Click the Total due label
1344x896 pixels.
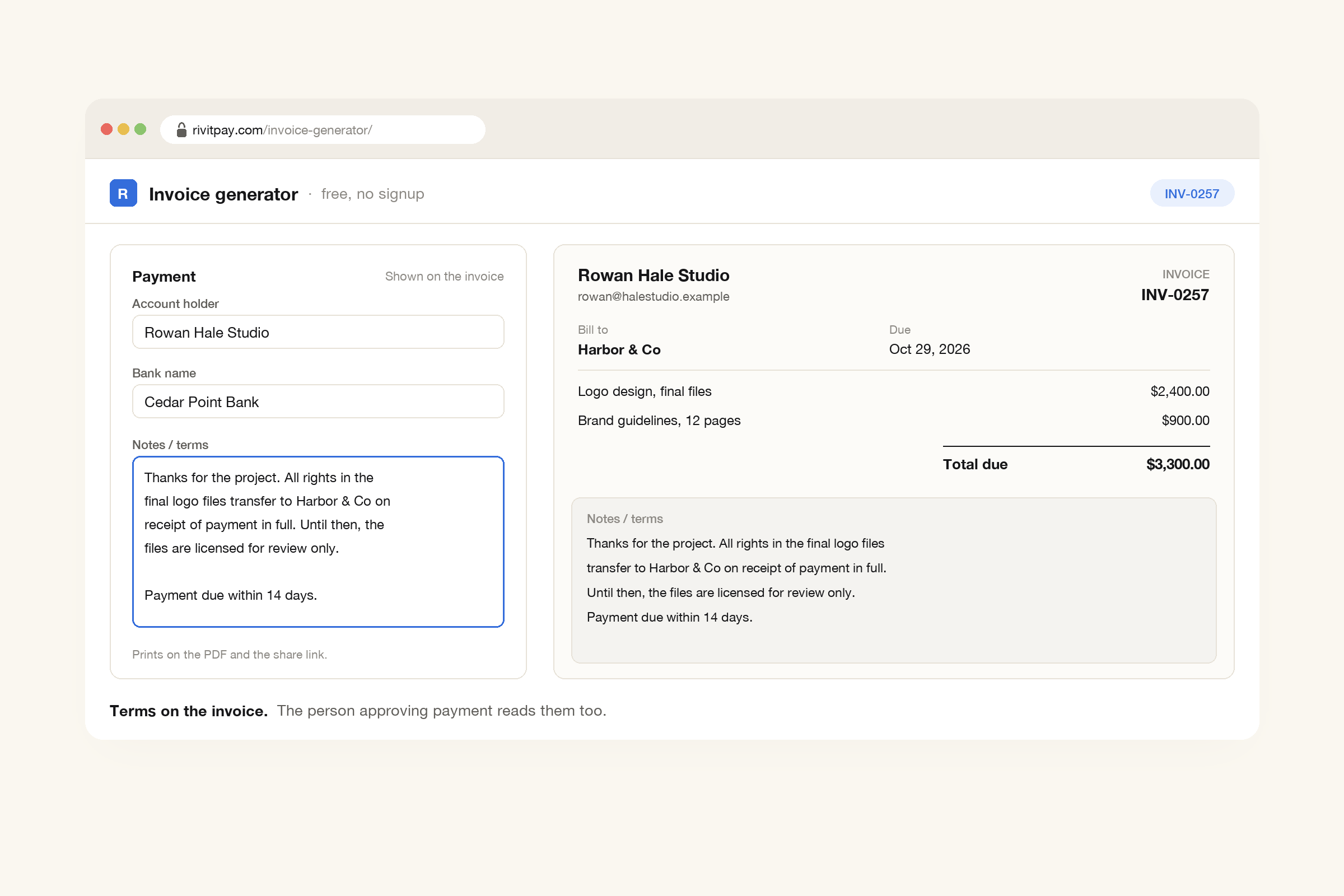coord(975,464)
